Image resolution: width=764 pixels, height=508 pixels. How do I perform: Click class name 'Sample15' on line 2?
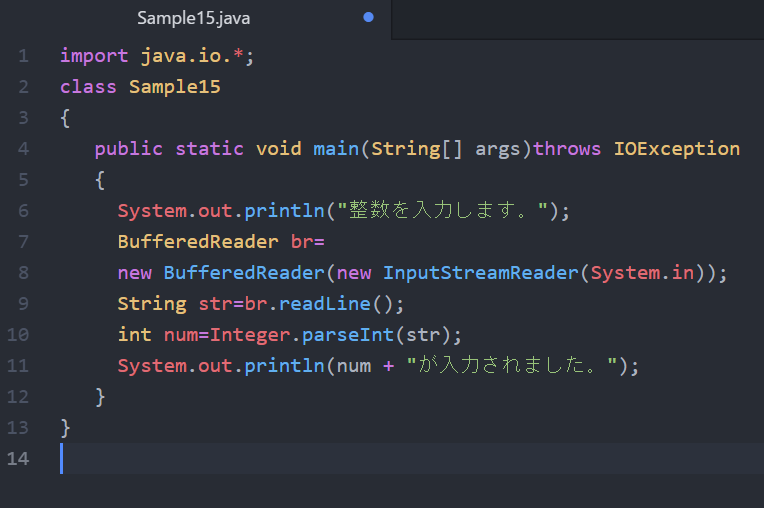pyautogui.click(x=174, y=87)
